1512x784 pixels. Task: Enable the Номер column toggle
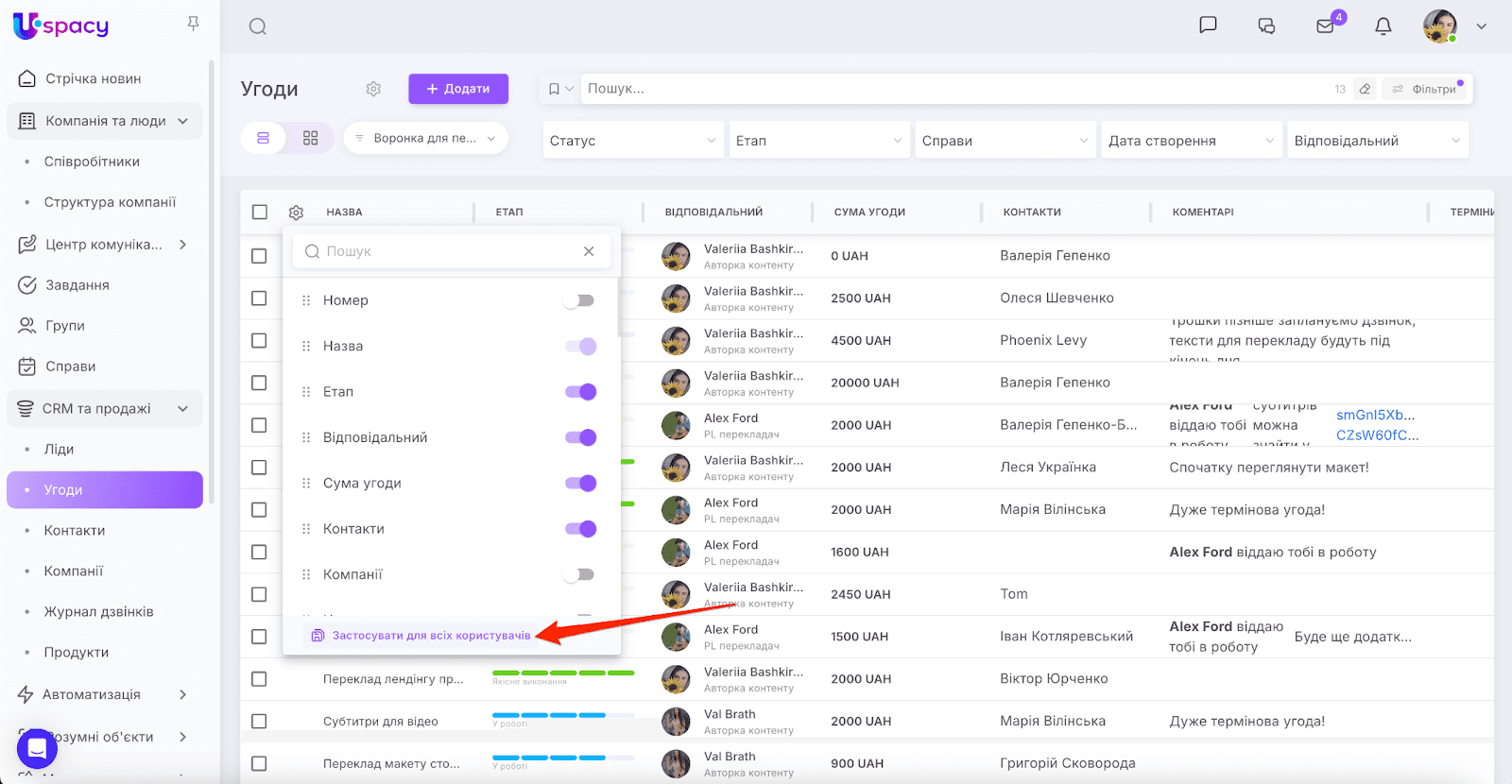(579, 300)
